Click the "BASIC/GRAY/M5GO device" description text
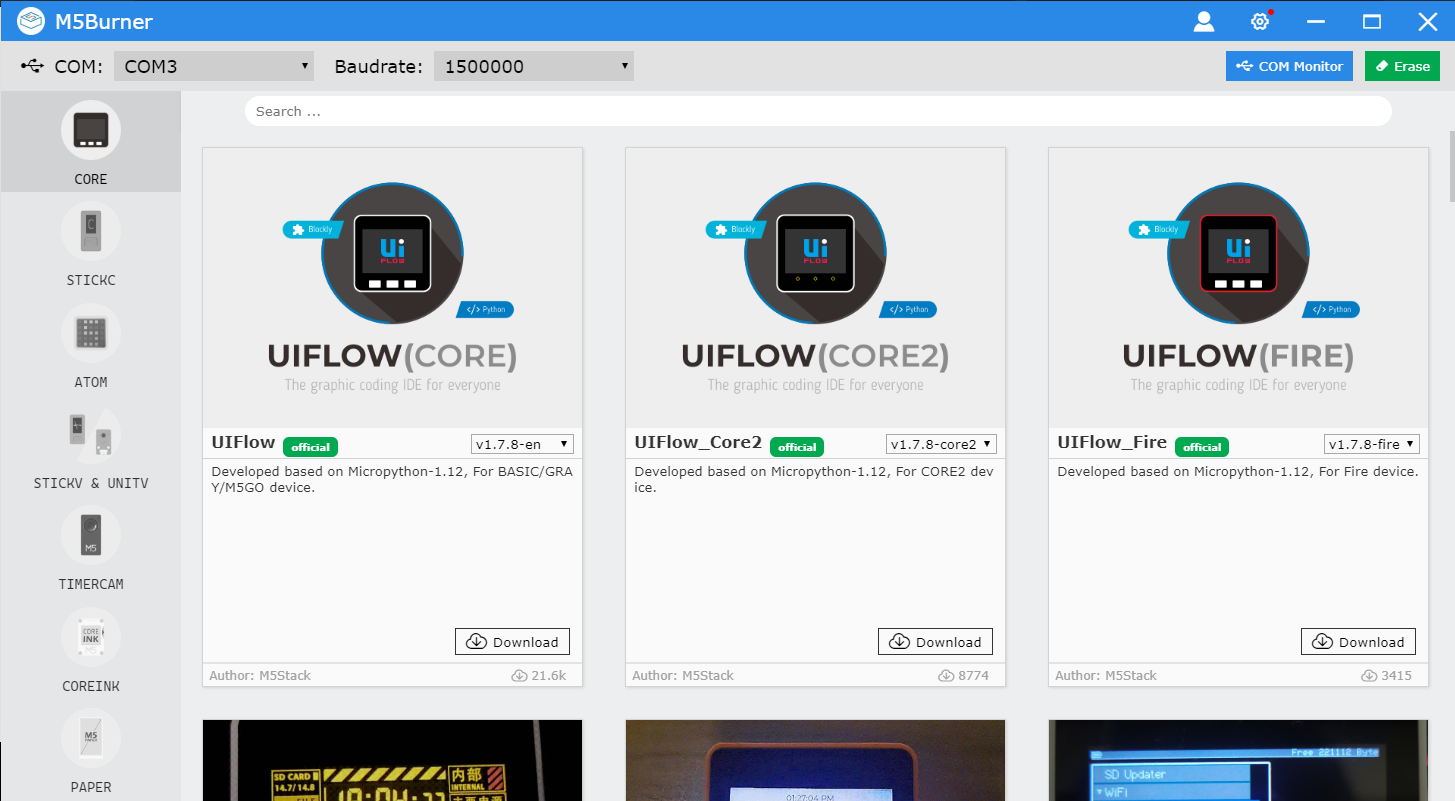1455x801 pixels. [x=392, y=479]
